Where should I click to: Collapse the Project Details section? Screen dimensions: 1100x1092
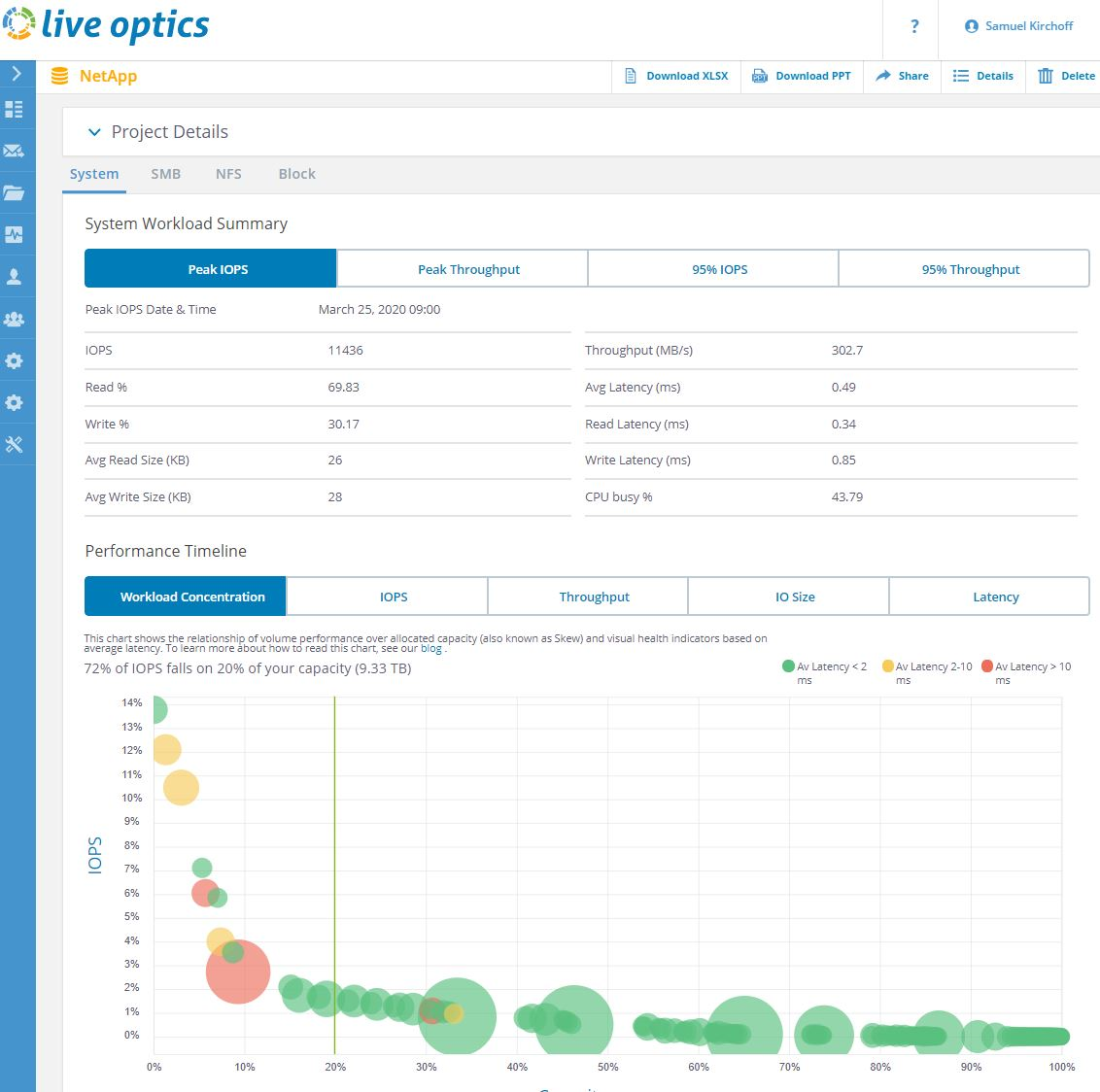tap(94, 132)
